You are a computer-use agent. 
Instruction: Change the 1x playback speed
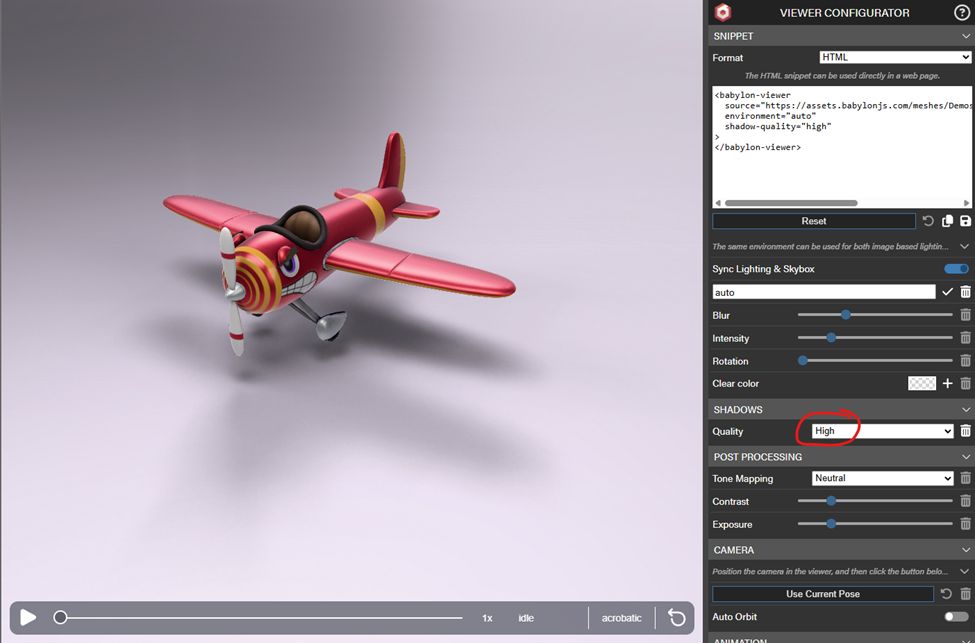tap(487, 618)
